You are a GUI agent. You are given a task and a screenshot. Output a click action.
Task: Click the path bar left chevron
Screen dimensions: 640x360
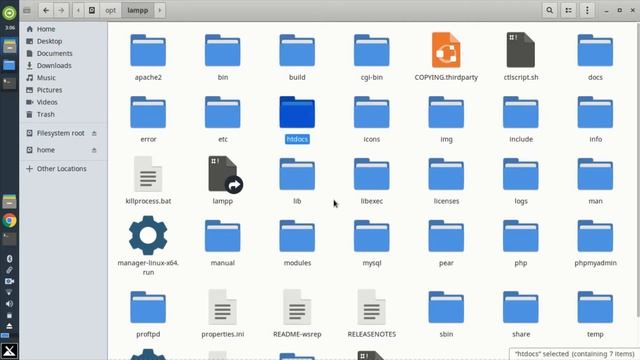point(78,10)
